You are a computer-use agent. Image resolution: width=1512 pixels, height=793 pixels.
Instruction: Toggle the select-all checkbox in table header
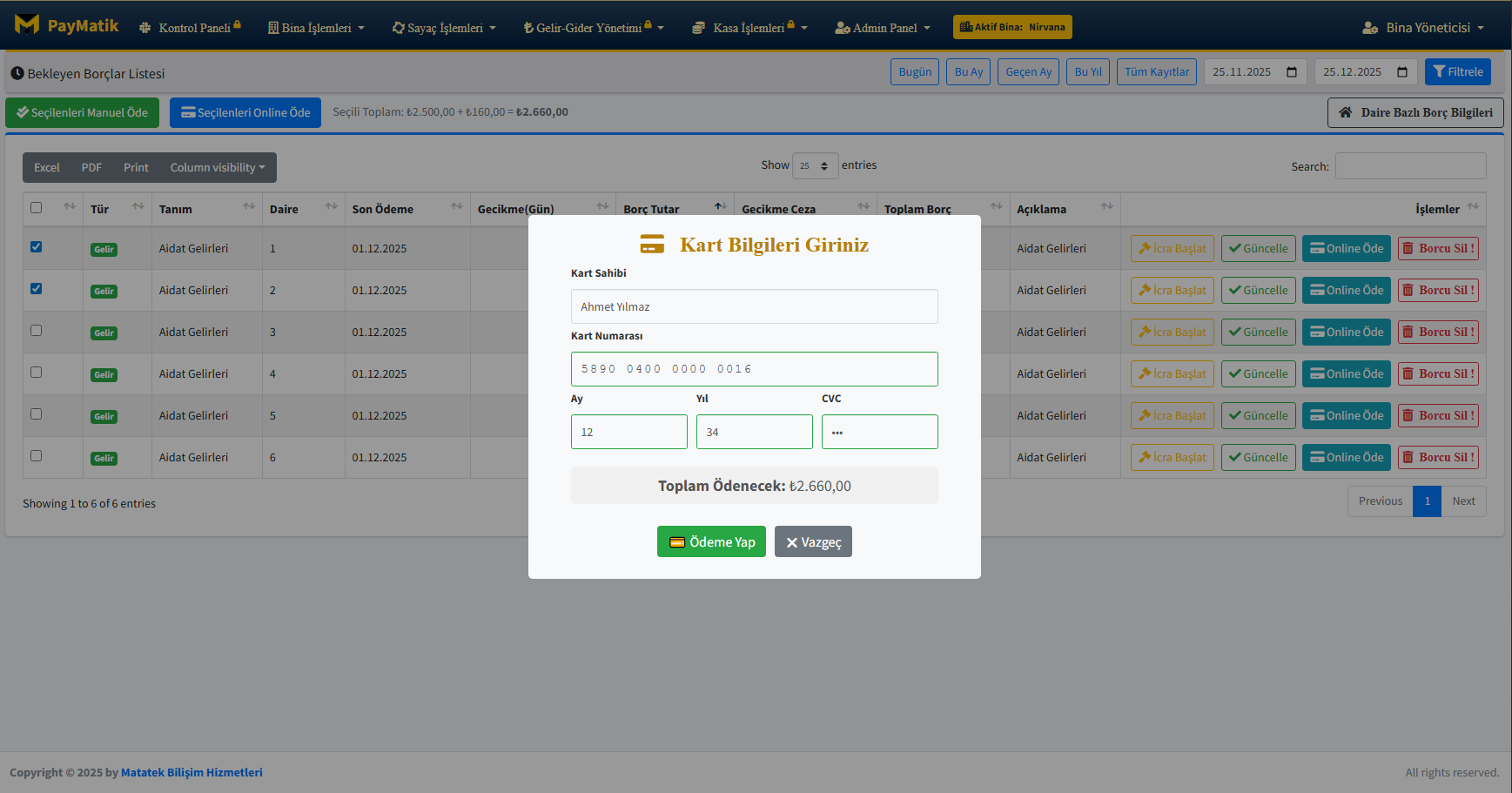[x=37, y=208]
